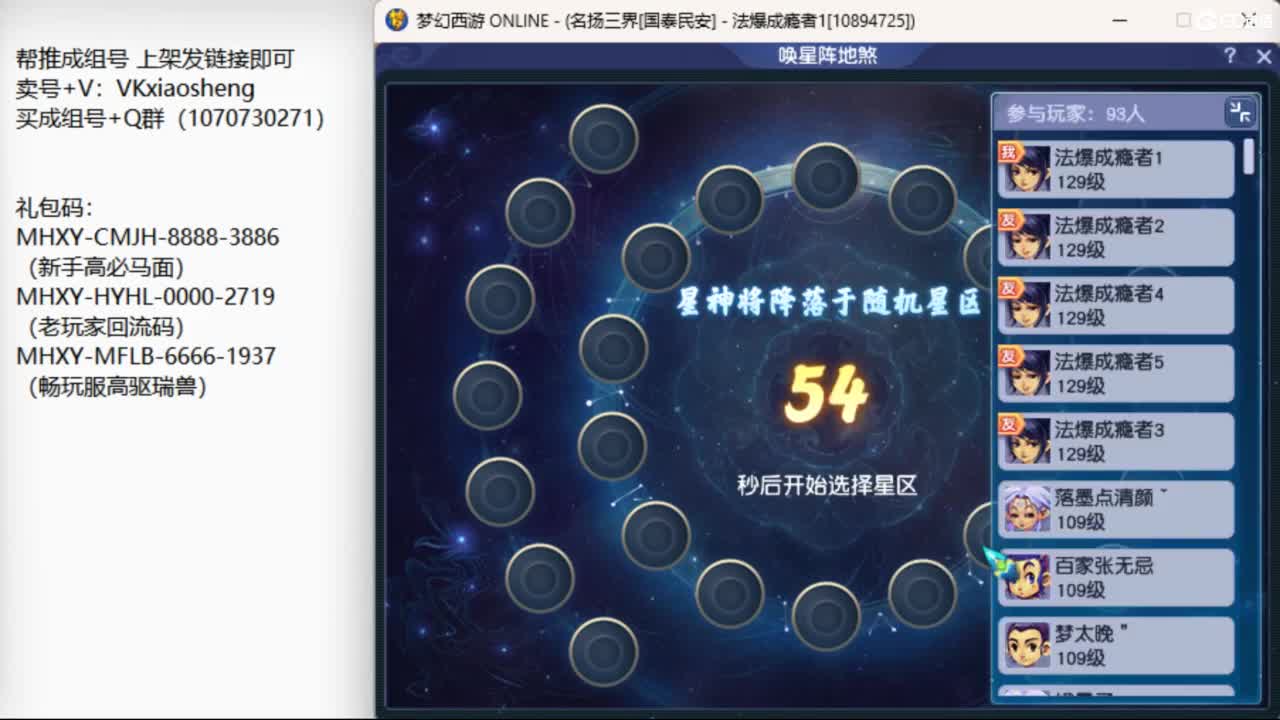Click 109级 level under 百家张无忌
The height and width of the screenshot is (720, 1280).
(x=1081, y=591)
